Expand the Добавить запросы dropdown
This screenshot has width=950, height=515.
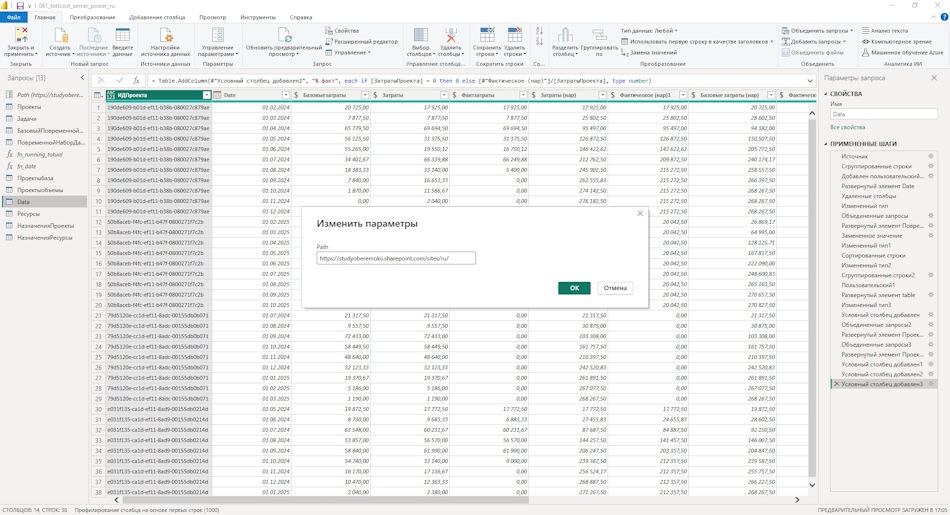tap(845, 42)
